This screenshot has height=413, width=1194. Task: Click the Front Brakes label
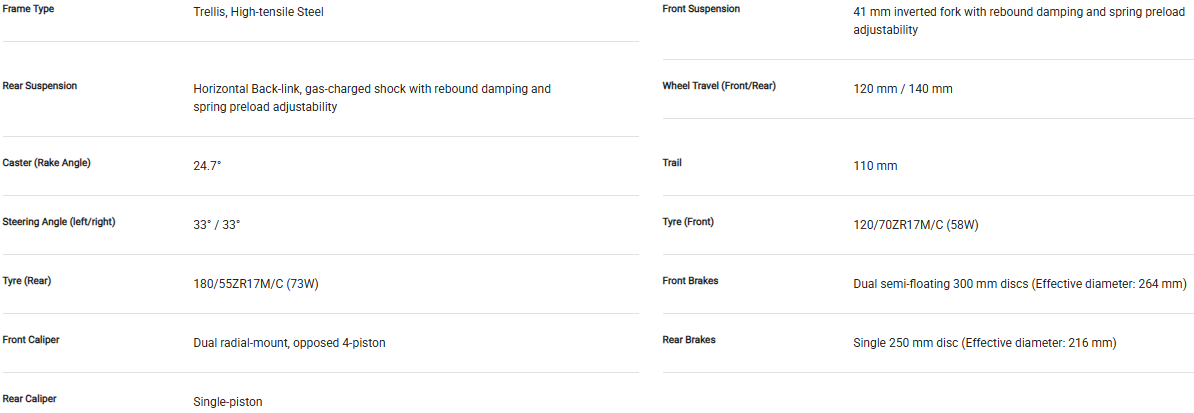click(690, 281)
